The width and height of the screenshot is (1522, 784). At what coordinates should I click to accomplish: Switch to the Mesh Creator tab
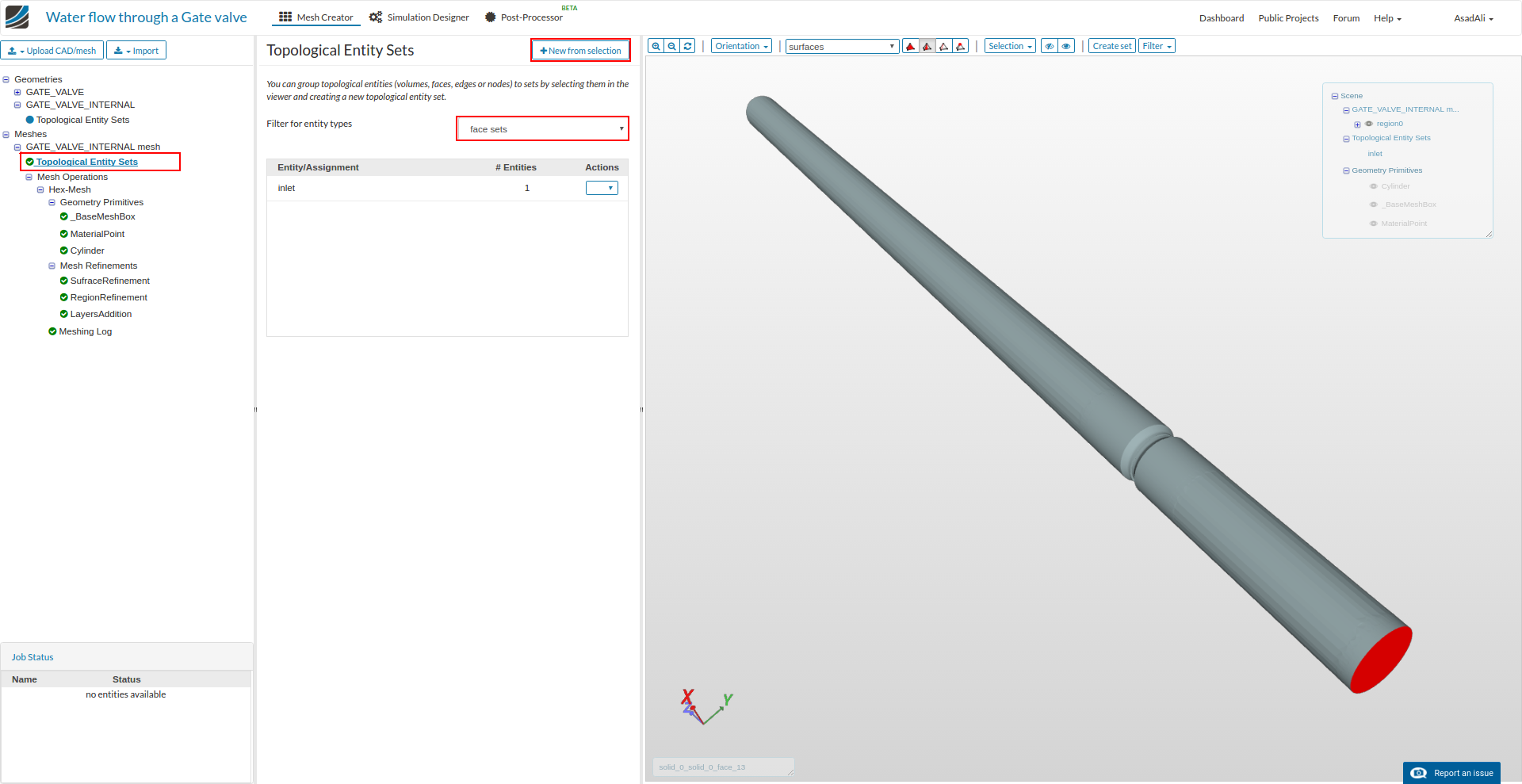316,17
